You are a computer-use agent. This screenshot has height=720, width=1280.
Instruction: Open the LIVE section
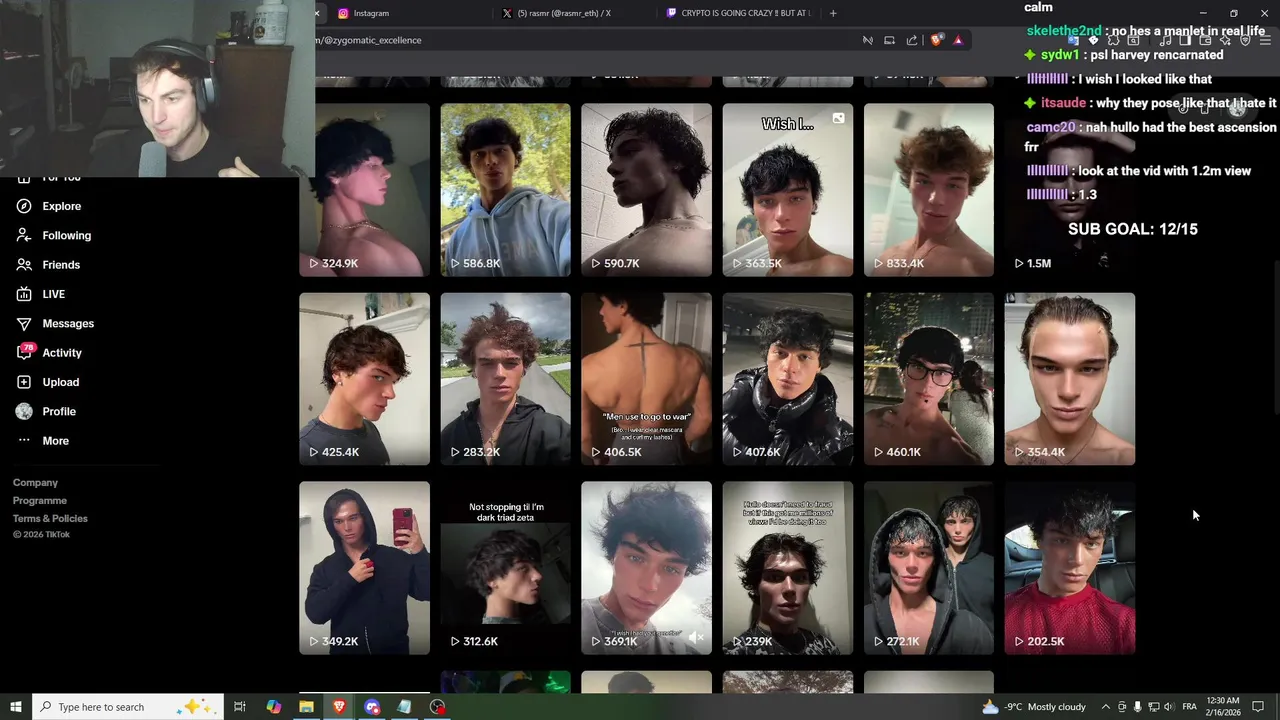tap(40, 294)
